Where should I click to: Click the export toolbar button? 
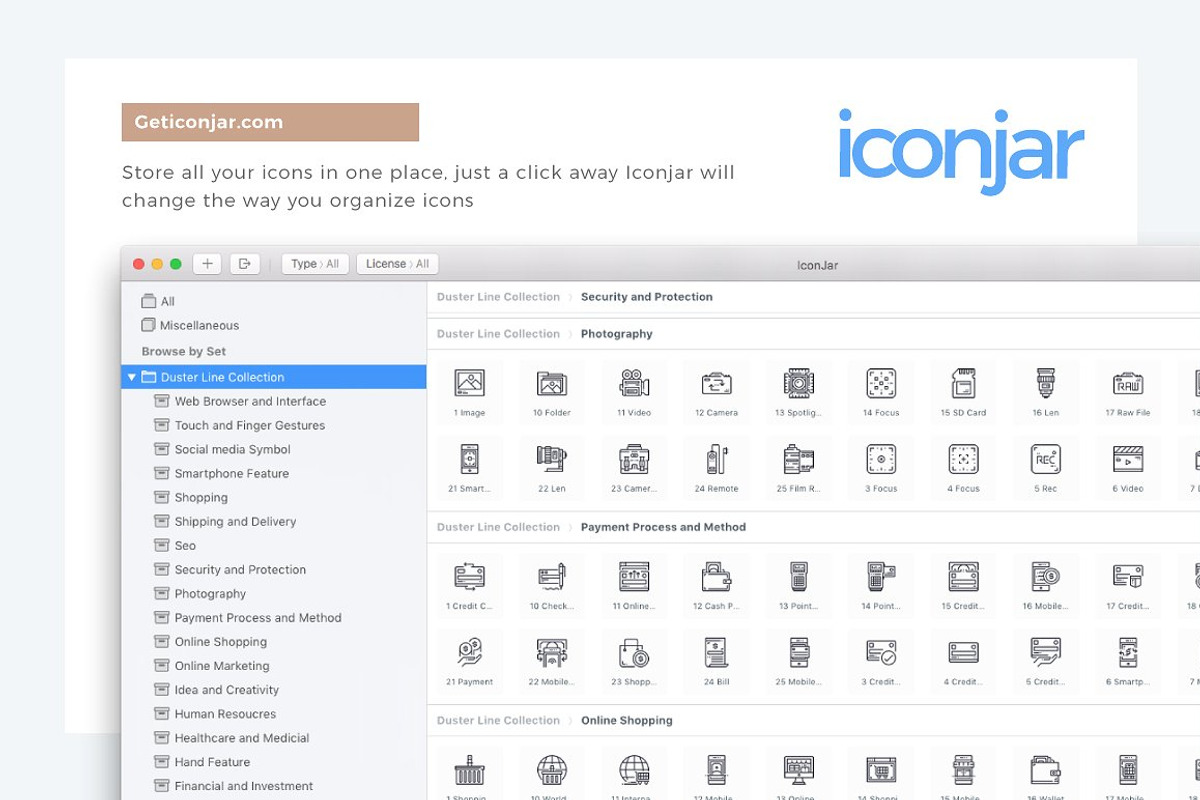(245, 264)
